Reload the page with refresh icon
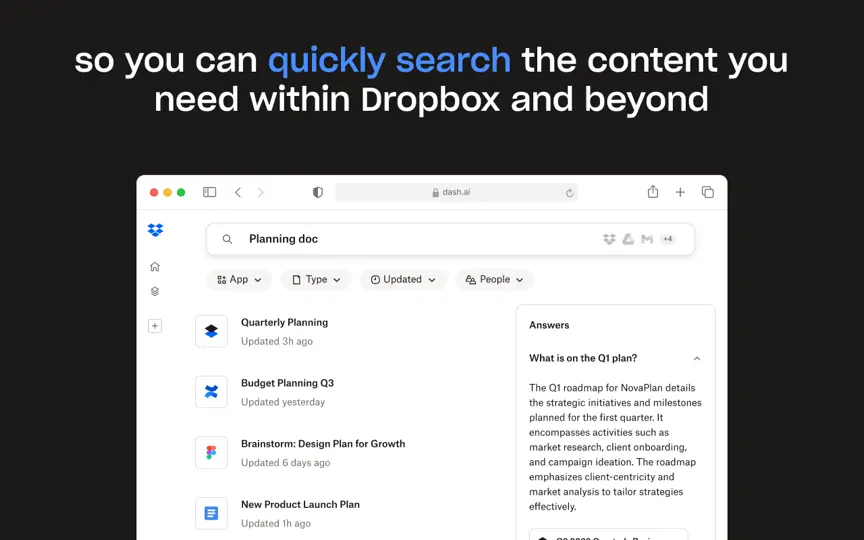Screen dimensions: 864x540 click(x=570, y=193)
